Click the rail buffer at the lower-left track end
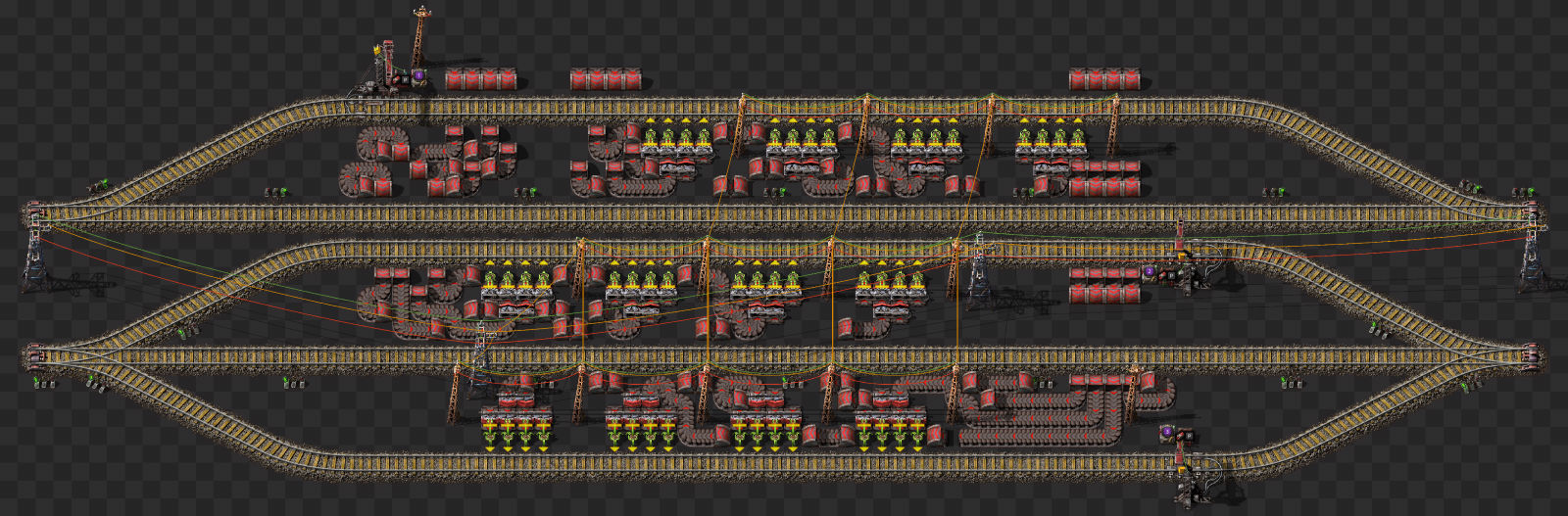Screen dimensions: 1568x516 pyautogui.click(x=33, y=354)
